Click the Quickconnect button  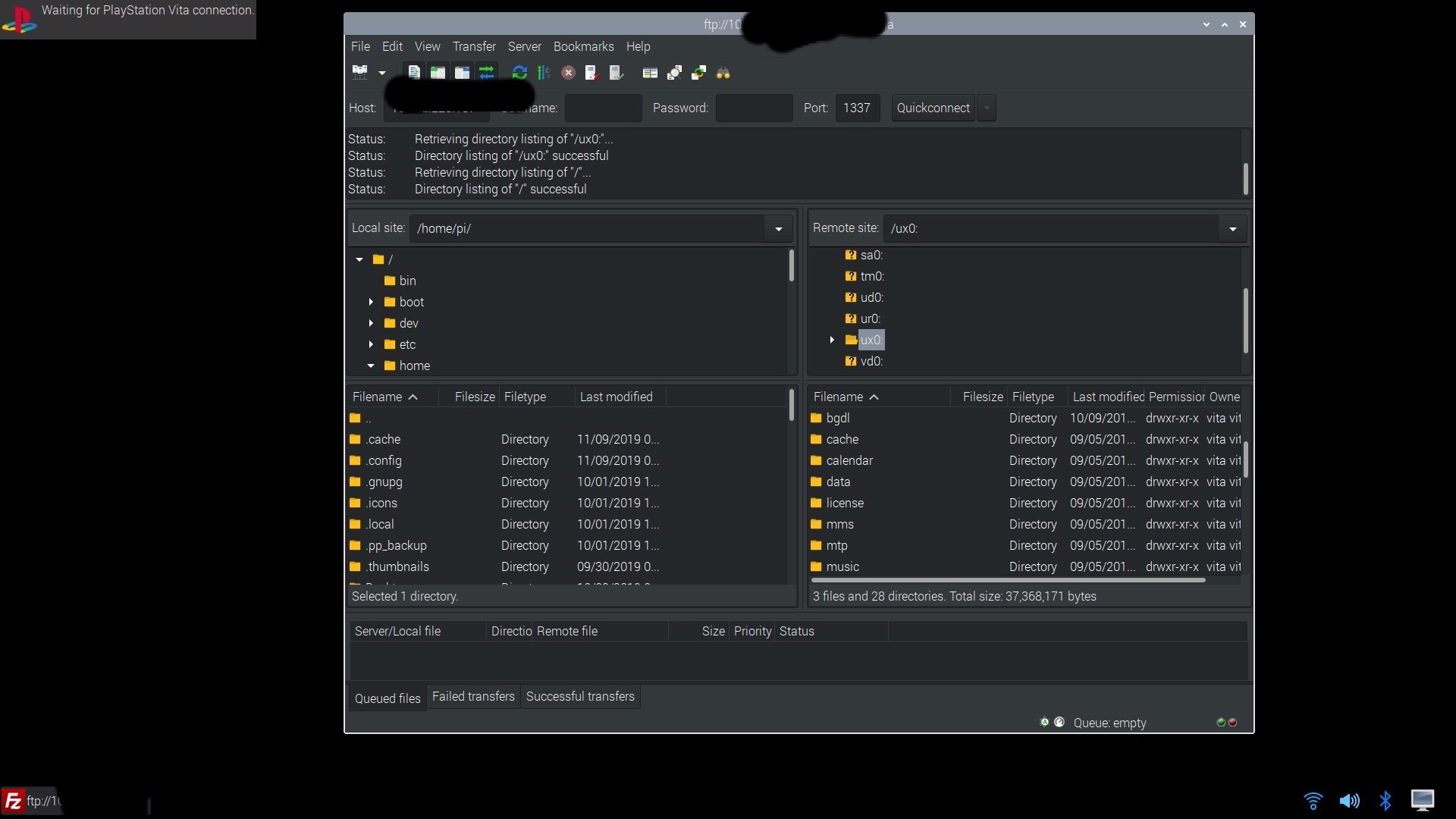933,108
